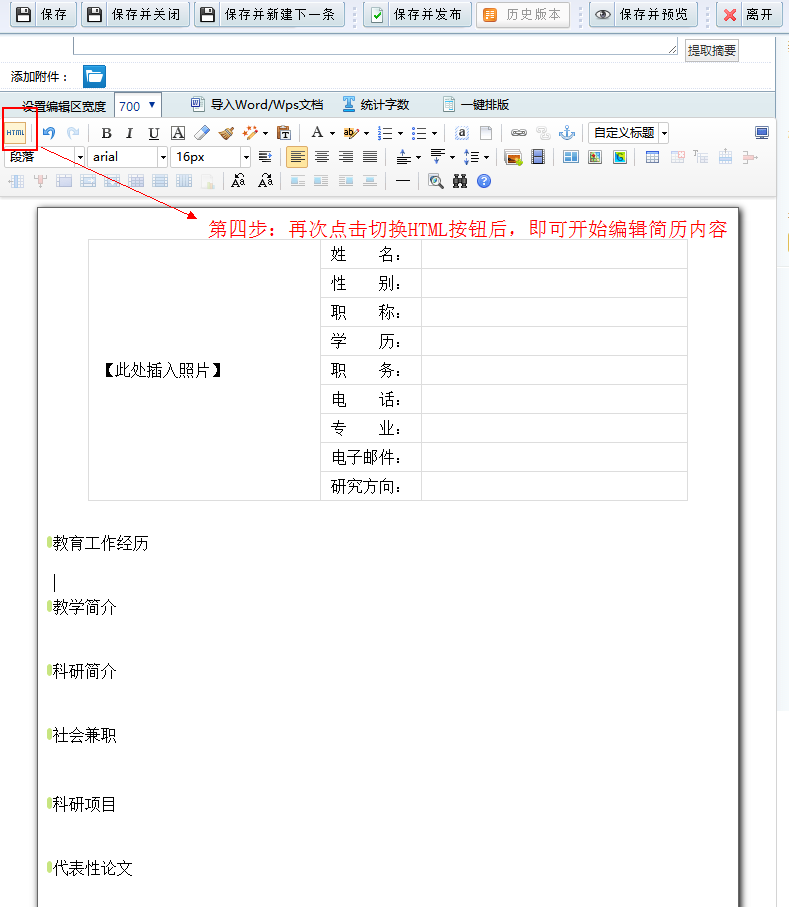Click the HTML source toggle button
Viewport: 789px width, 907px height.
(16, 132)
